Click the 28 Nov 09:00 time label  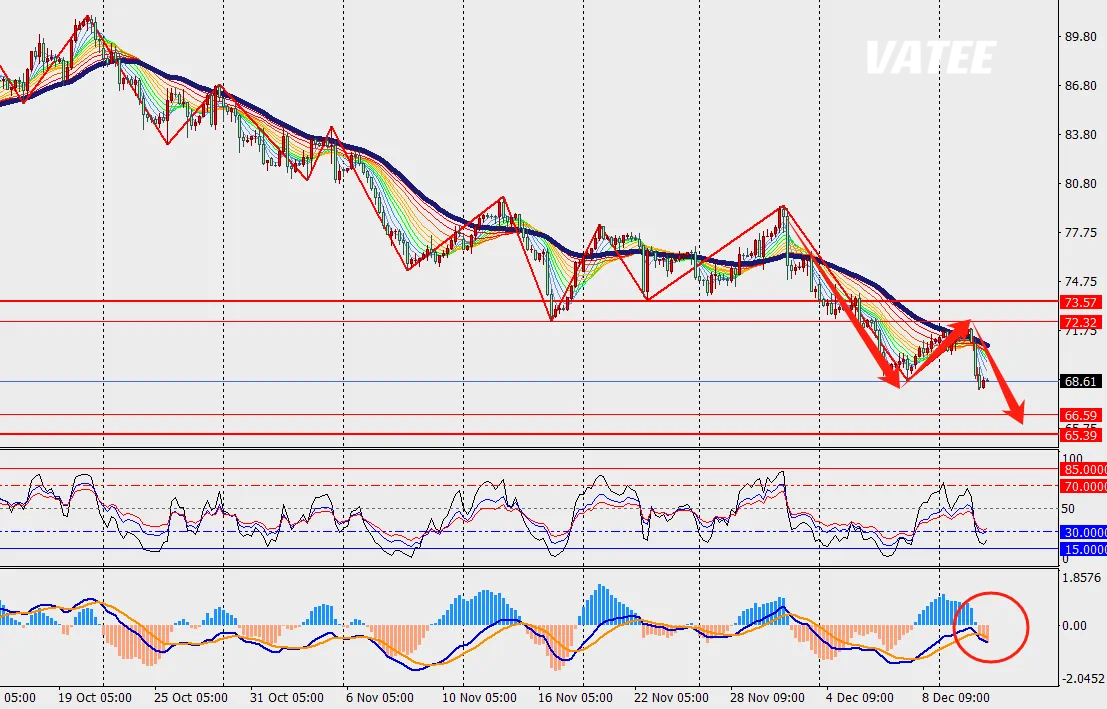point(767,698)
